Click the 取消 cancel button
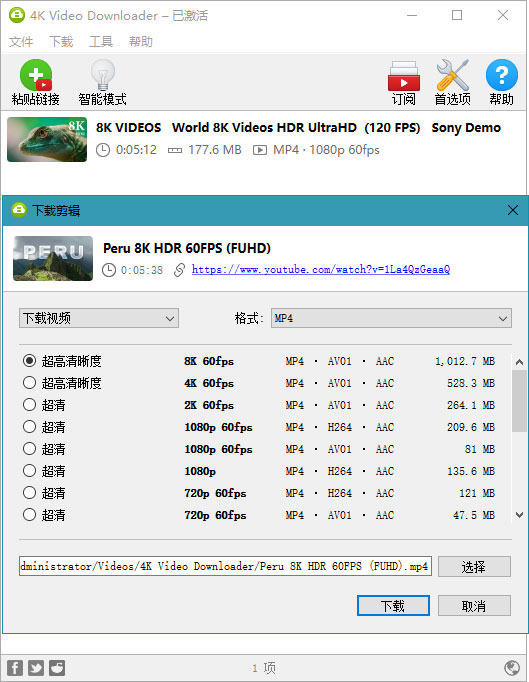The image size is (529, 682). tap(474, 605)
